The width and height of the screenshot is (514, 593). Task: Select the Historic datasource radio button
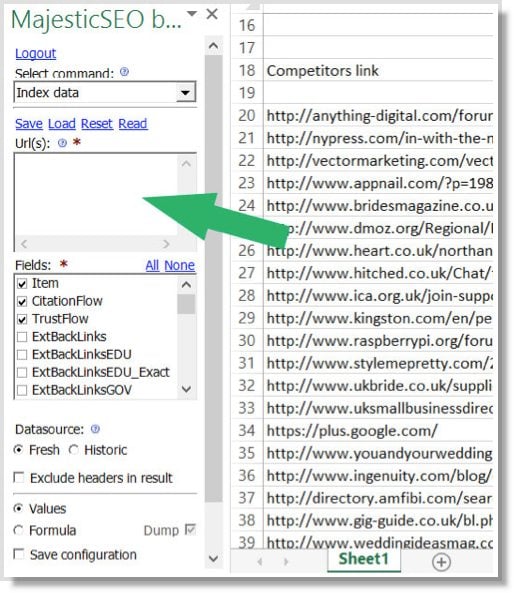(x=74, y=450)
